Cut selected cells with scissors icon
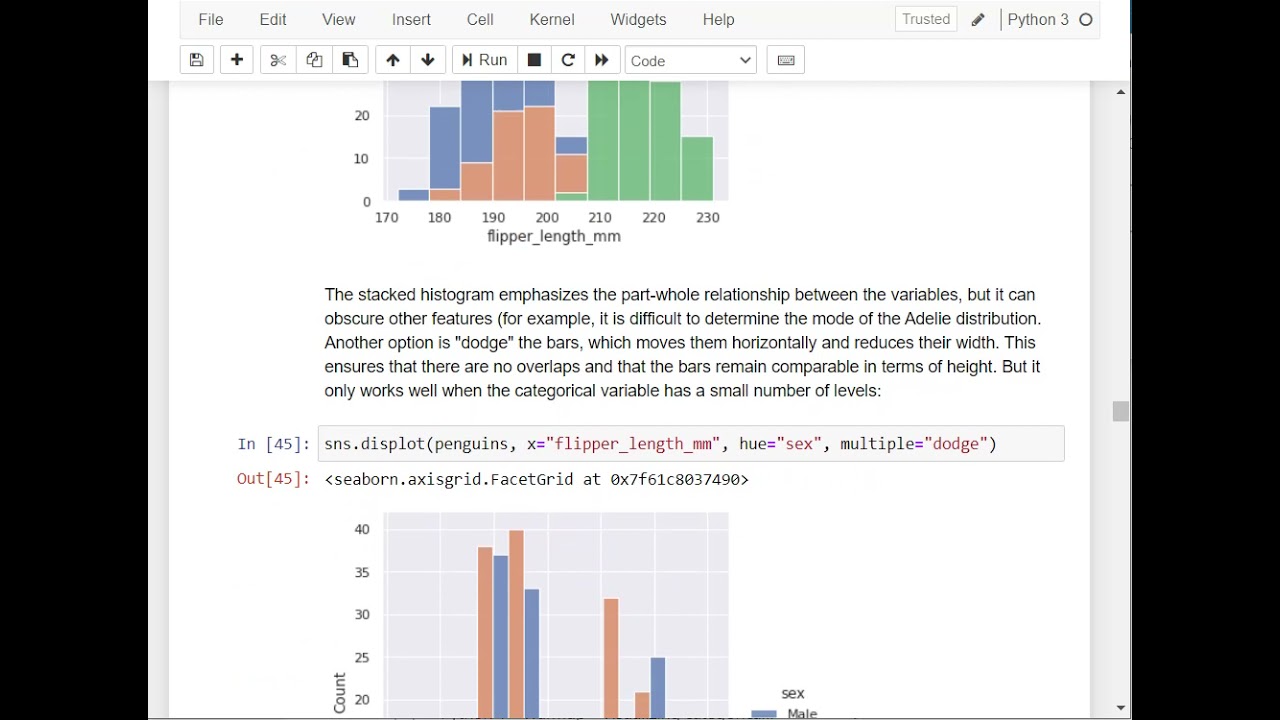 pyautogui.click(x=278, y=60)
